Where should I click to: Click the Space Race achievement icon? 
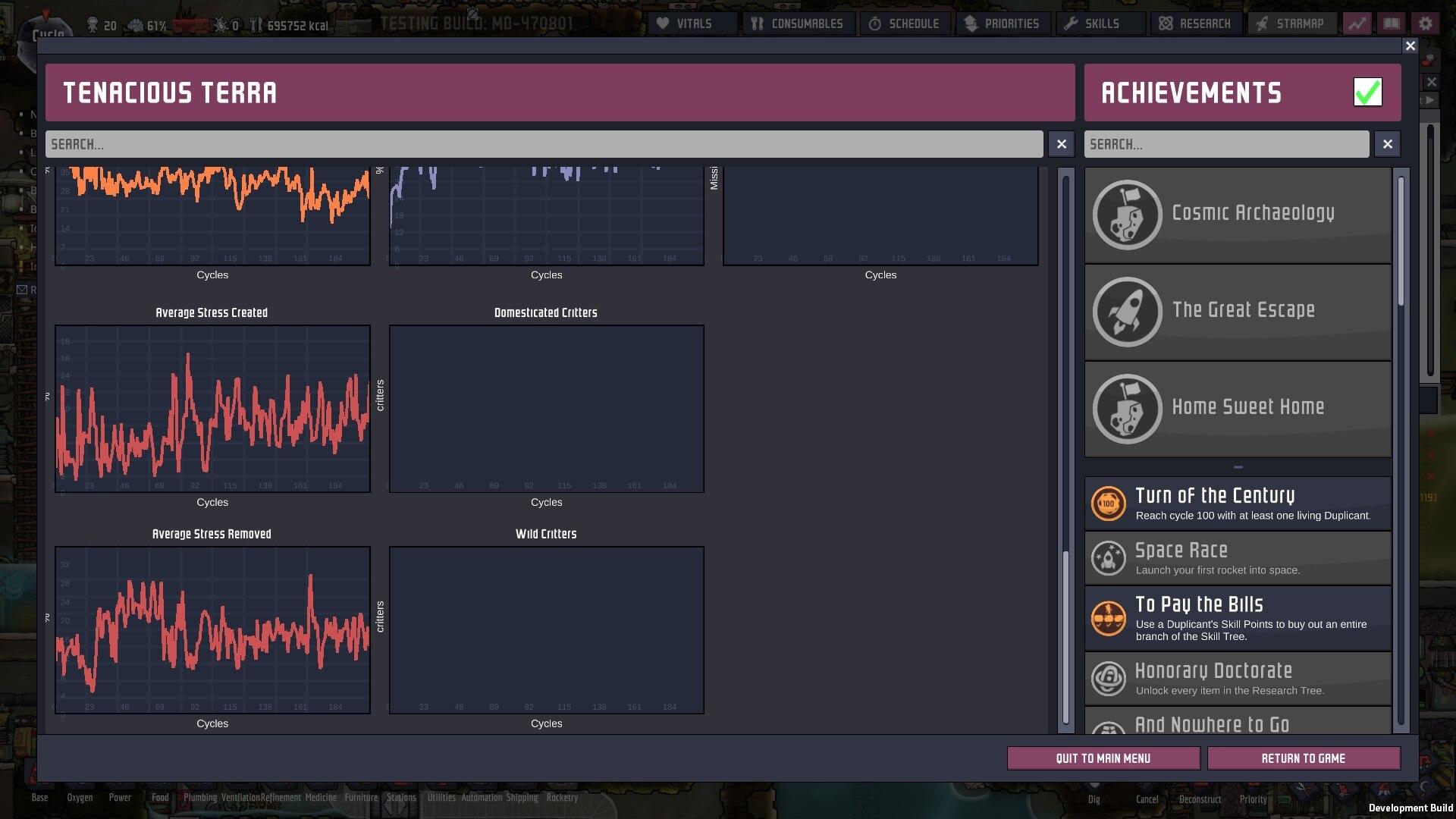1108,558
